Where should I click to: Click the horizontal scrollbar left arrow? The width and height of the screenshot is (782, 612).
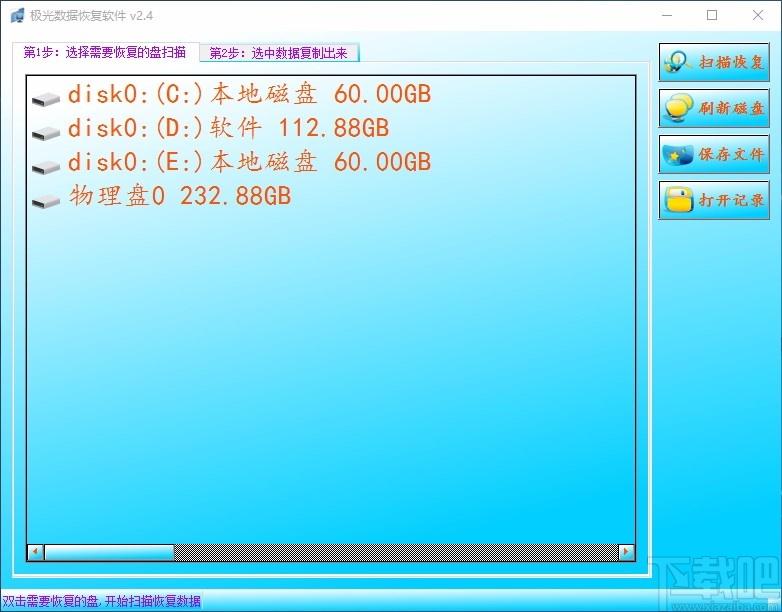click(35, 552)
